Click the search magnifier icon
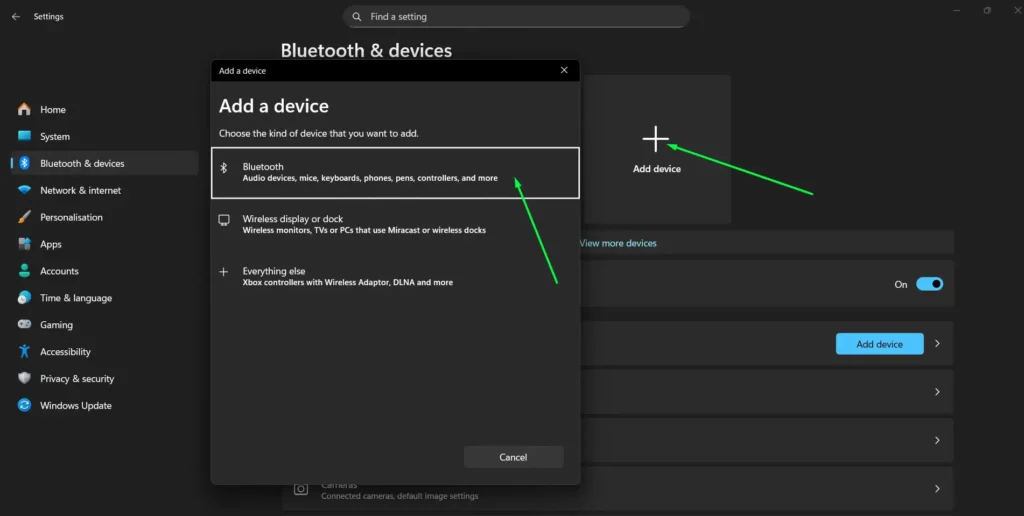1024x516 pixels. pyautogui.click(x=357, y=16)
